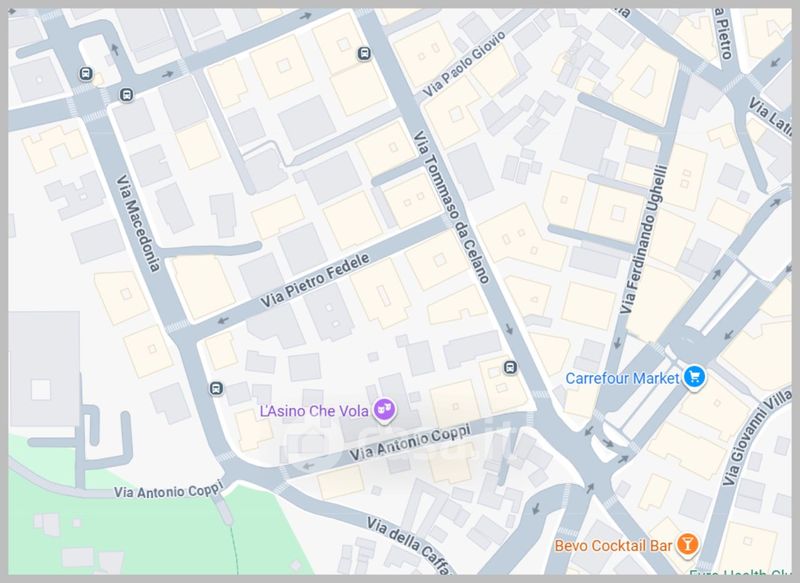Select the leftmost bus stop icon near top-left intersection
The width and height of the screenshot is (800, 583).
click(86, 74)
